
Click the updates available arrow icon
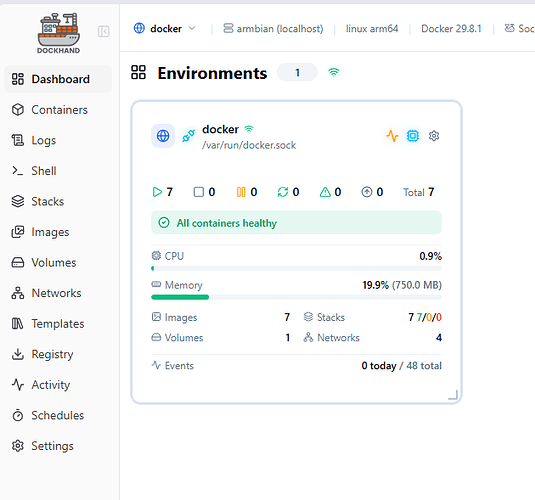point(367,192)
